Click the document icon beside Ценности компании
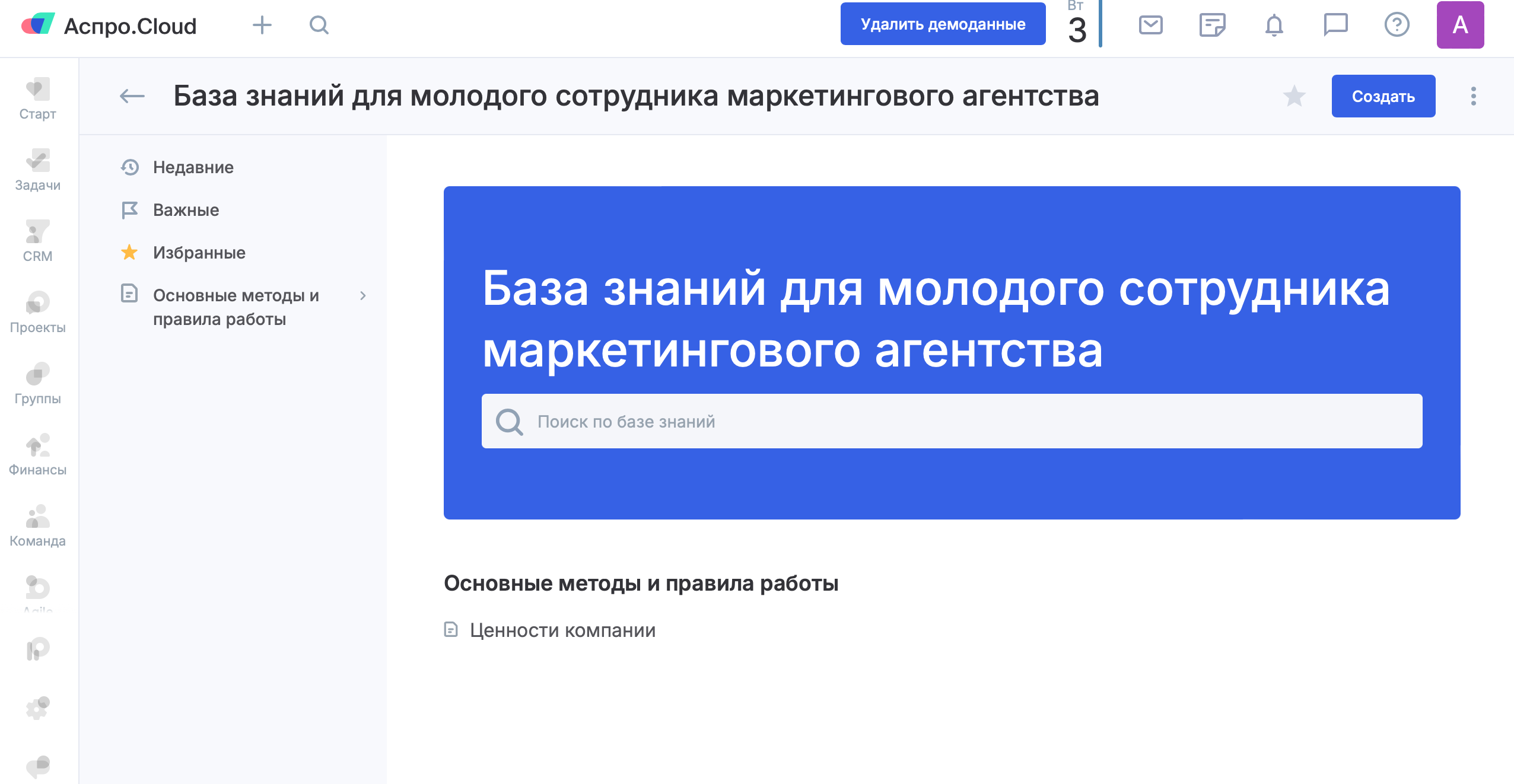Image resolution: width=1514 pixels, height=784 pixels. (x=451, y=629)
